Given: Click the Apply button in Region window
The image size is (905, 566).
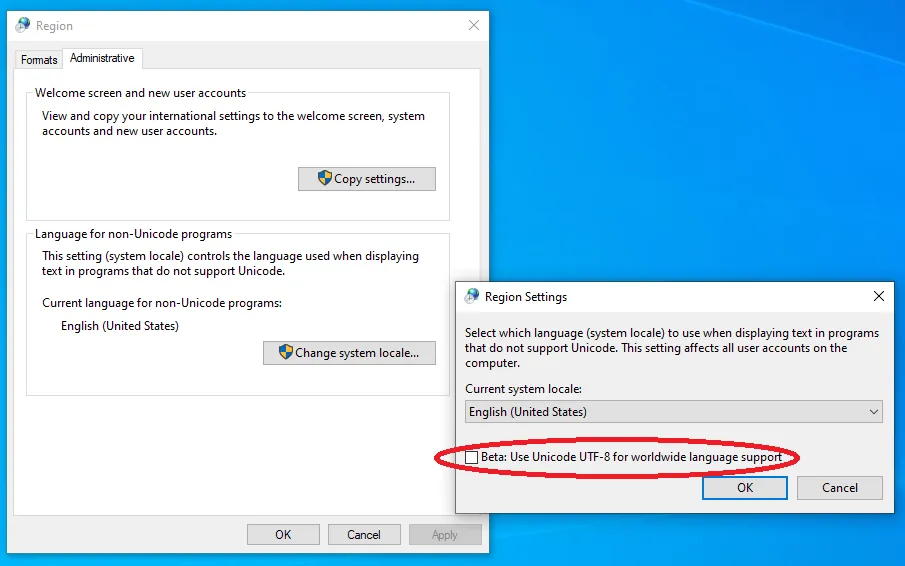Looking at the screenshot, I should pos(444,535).
